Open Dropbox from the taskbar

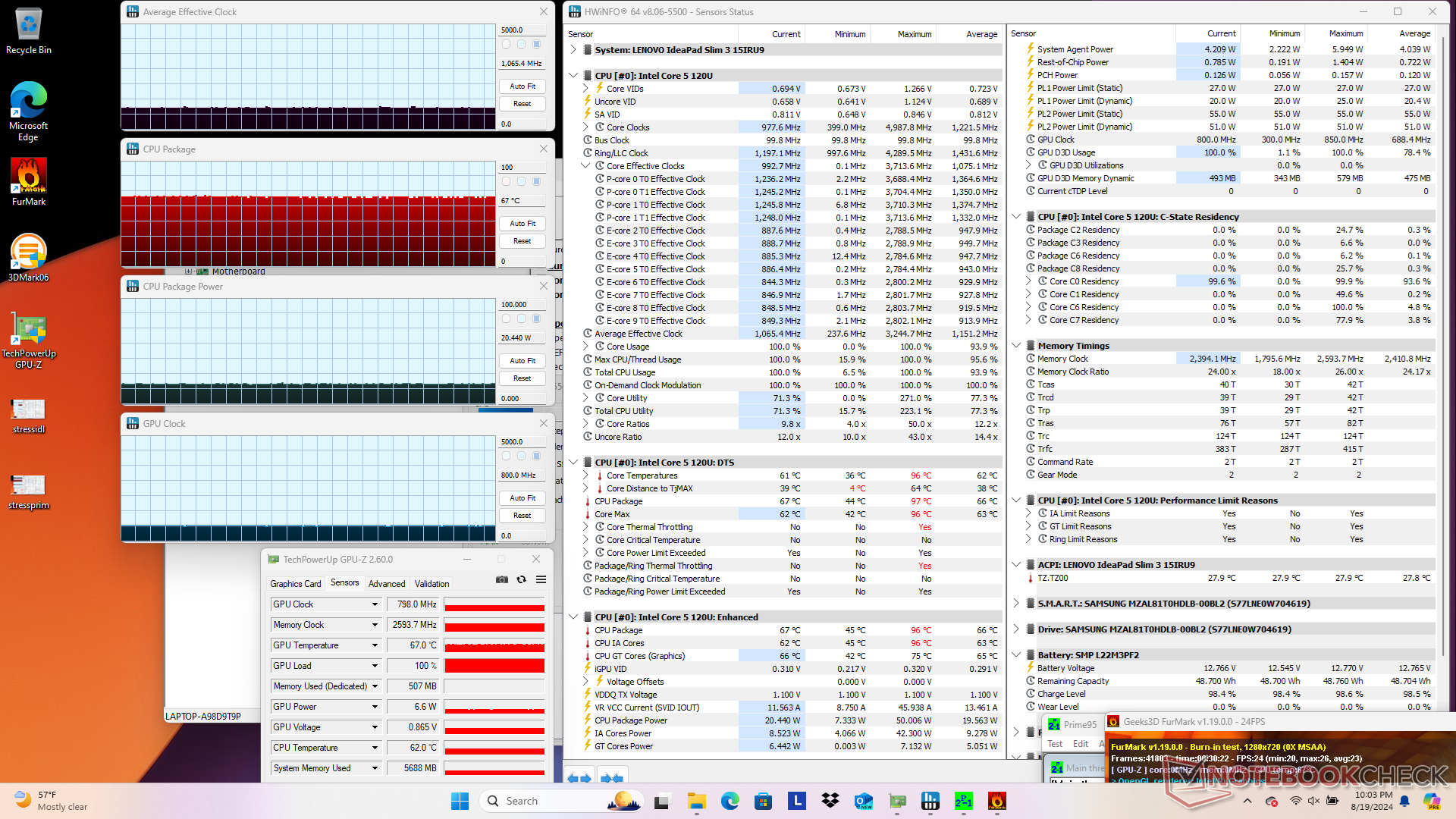[830, 801]
